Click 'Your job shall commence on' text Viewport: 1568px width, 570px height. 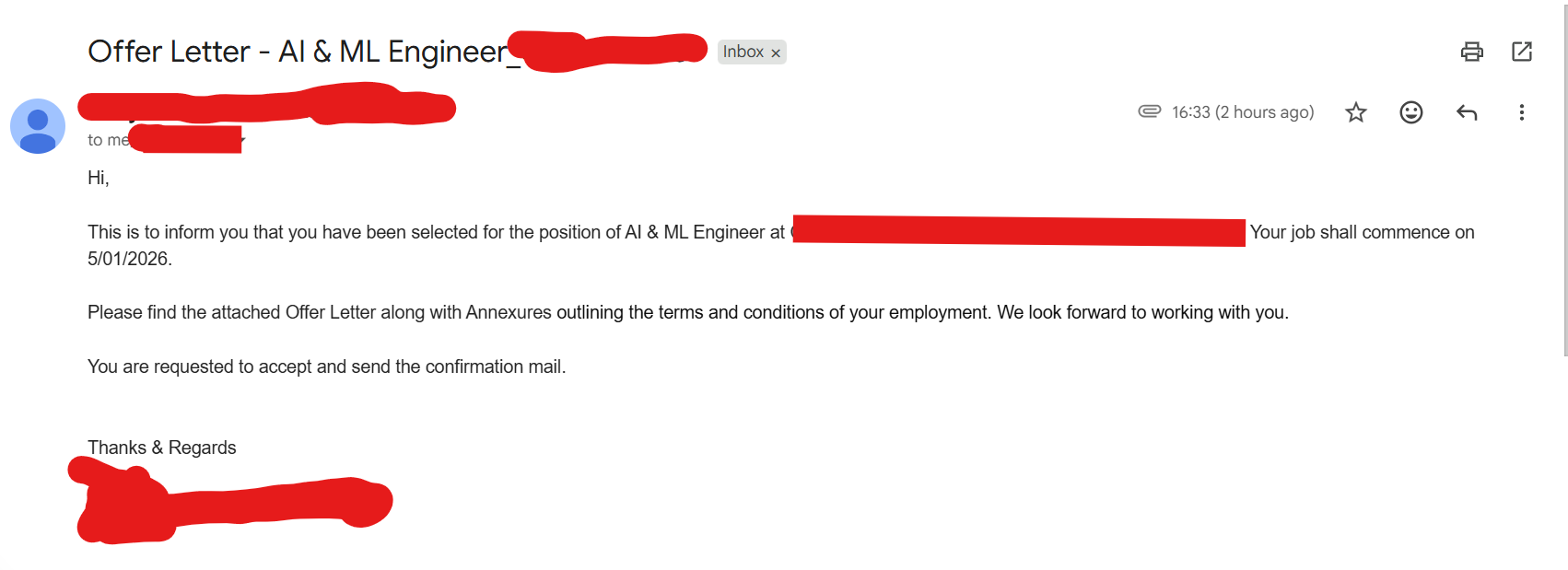pos(1362,232)
